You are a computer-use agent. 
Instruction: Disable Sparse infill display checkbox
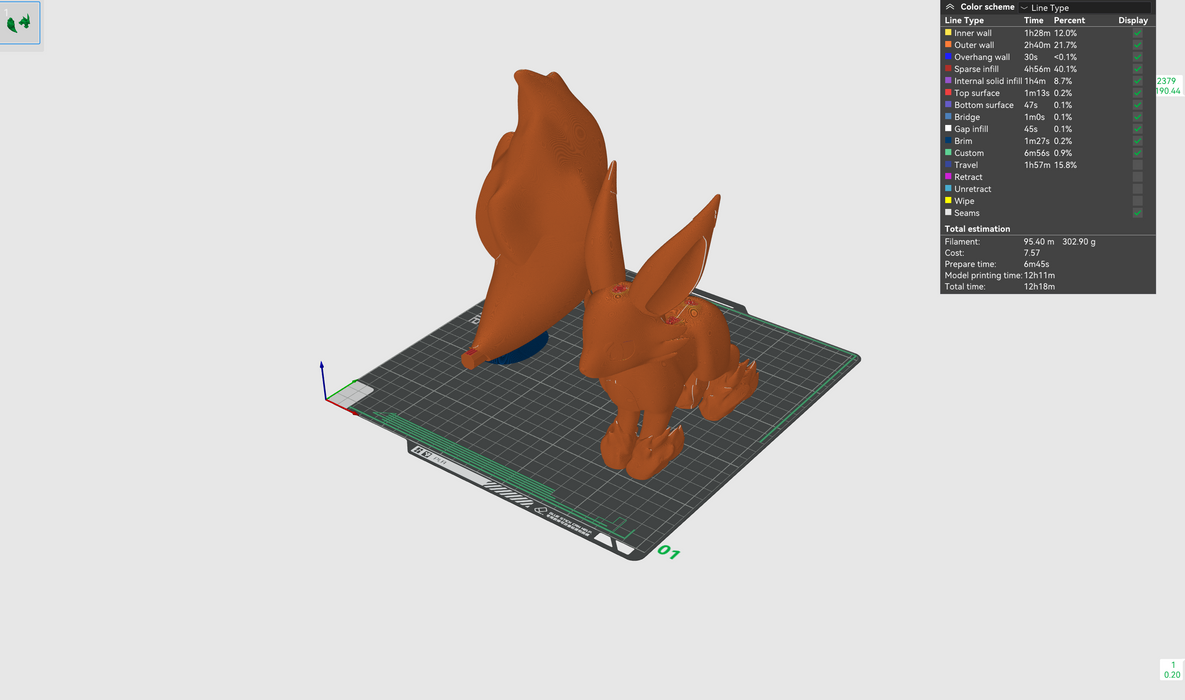point(1137,69)
